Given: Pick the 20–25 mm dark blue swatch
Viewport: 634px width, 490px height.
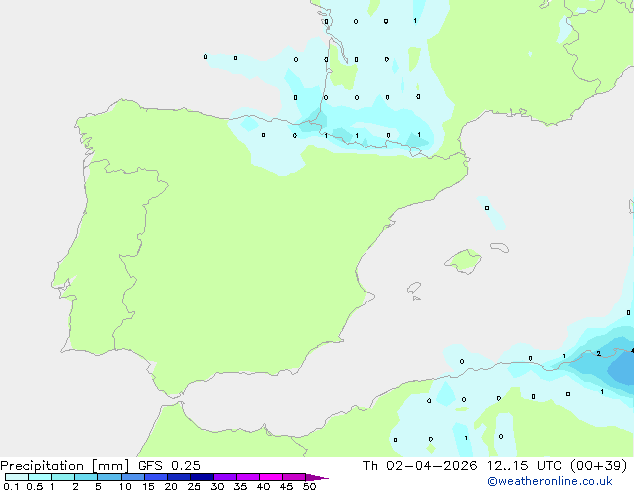Looking at the screenshot, I should (x=178, y=477).
